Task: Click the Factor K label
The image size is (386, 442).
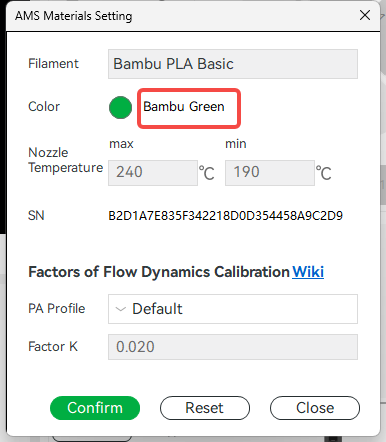Action: click(x=53, y=346)
